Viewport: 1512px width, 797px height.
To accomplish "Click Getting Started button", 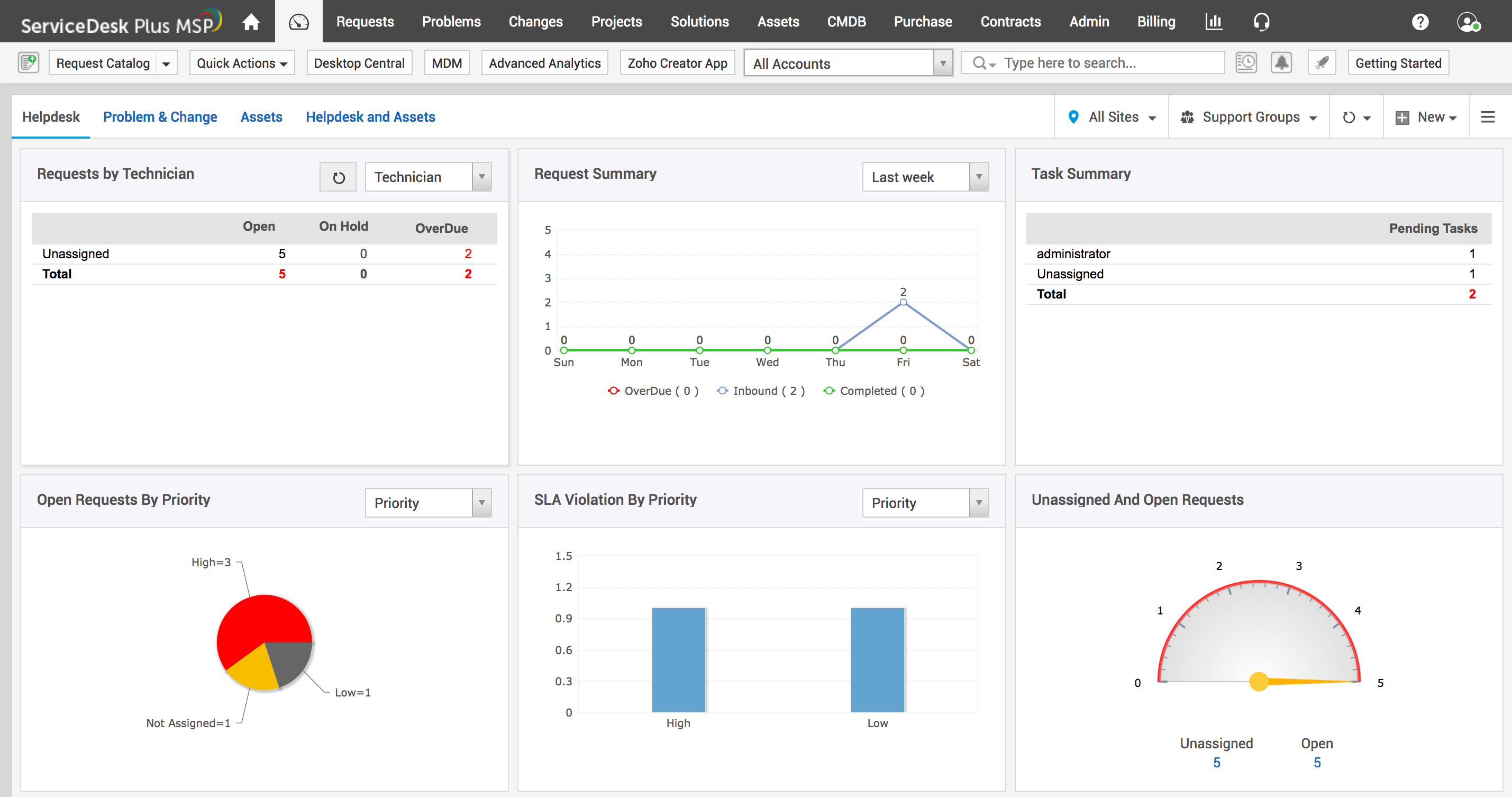I will pos(1398,63).
